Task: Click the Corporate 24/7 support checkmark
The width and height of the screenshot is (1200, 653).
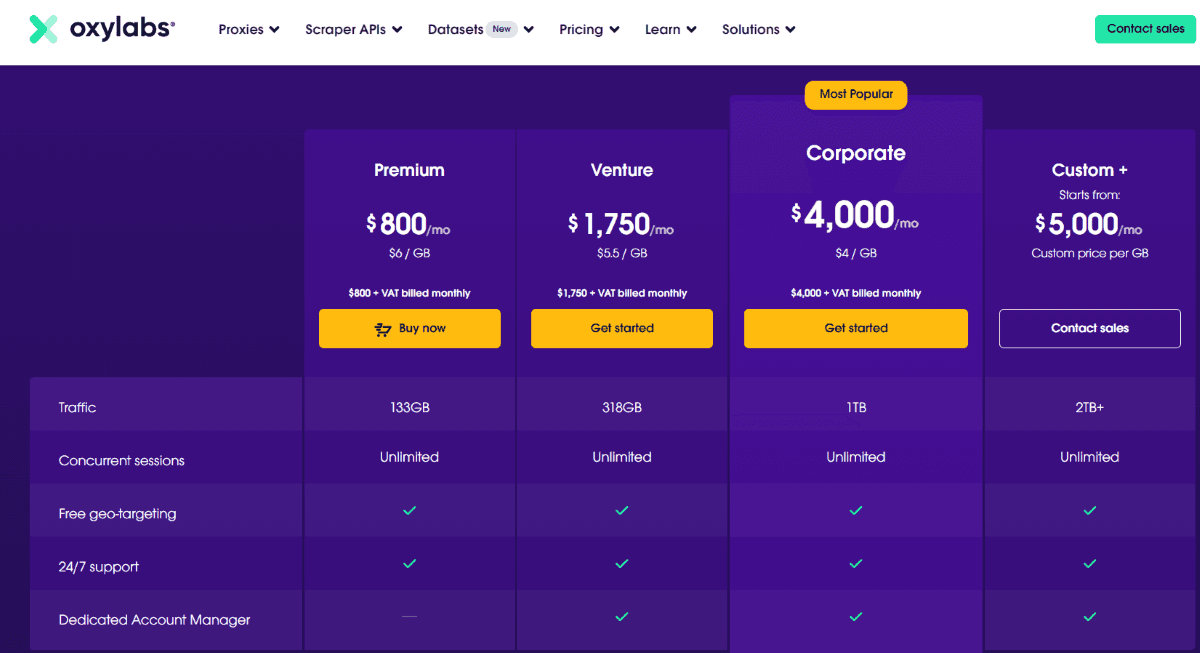Action: click(855, 563)
